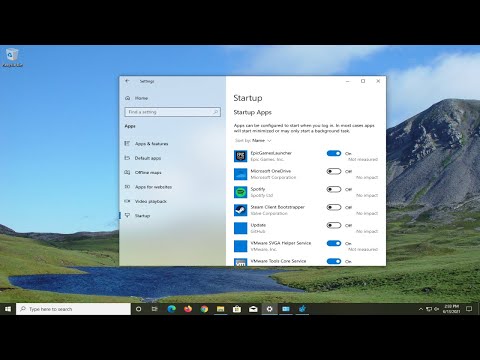Click the Home icon in Settings sidebar

[127, 98]
